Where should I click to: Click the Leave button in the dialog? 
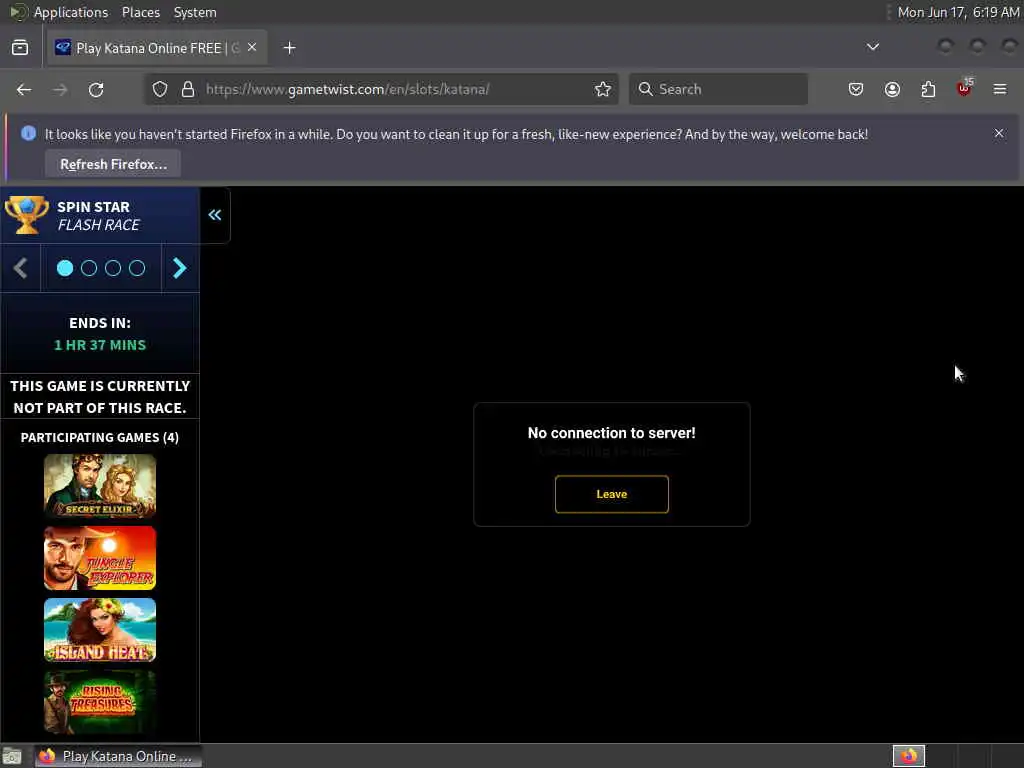click(x=611, y=494)
